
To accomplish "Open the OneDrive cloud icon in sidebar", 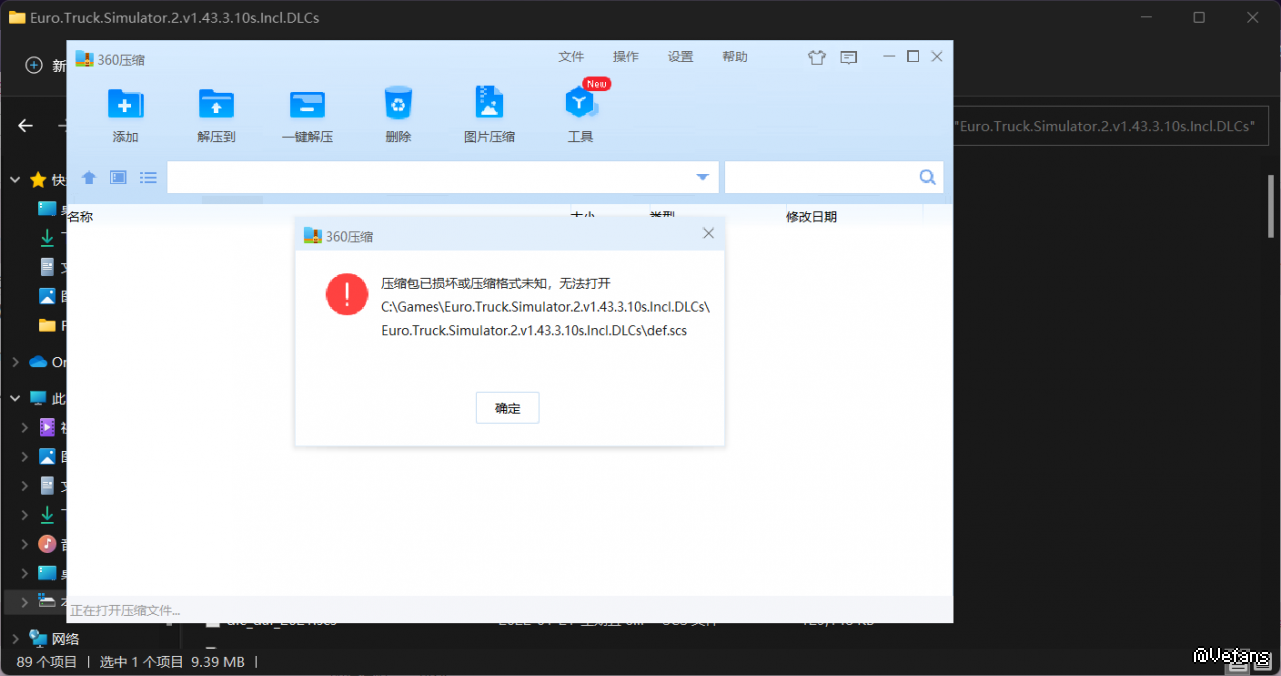I will (38, 362).
